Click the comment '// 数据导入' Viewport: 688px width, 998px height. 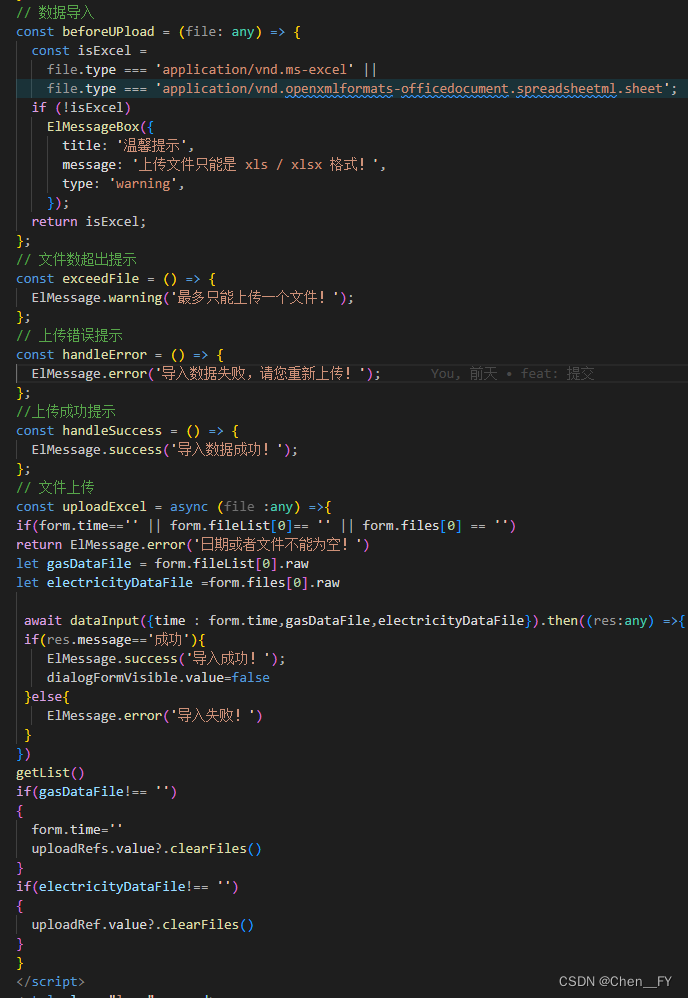click(55, 12)
